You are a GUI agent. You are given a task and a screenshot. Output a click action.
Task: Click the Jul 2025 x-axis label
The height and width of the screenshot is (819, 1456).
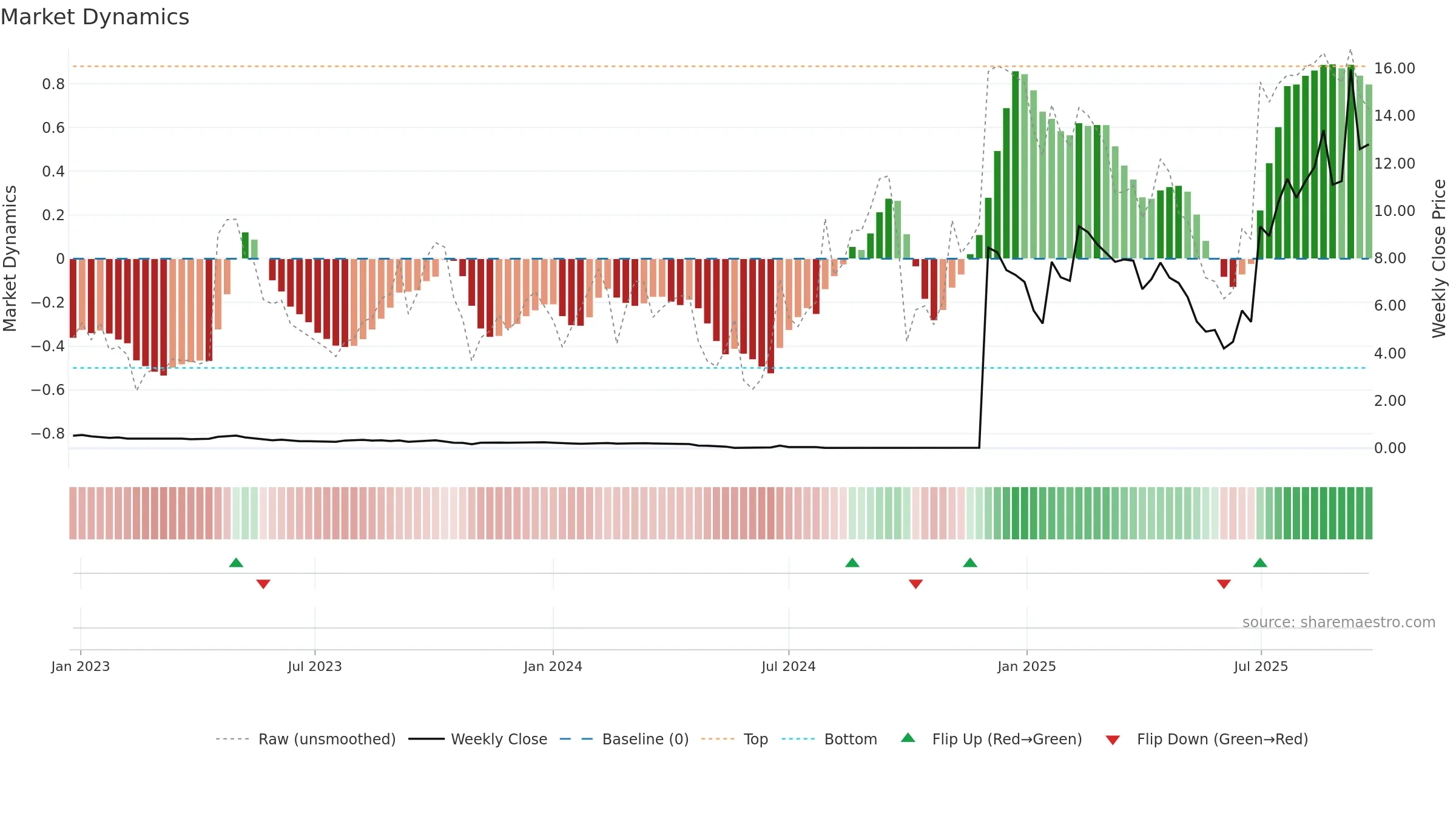click(x=1261, y=666)
